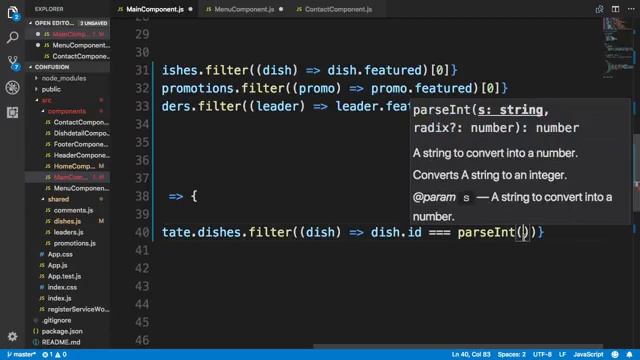Open DishdetailCompo... file in tree

(68, 133)
